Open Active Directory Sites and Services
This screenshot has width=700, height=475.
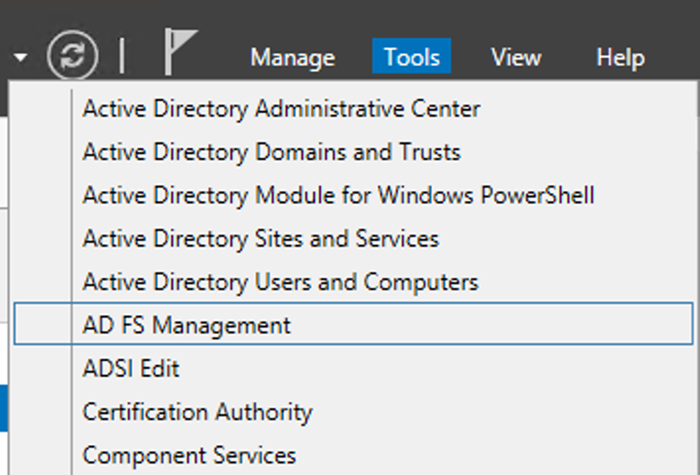pos(260,239)
